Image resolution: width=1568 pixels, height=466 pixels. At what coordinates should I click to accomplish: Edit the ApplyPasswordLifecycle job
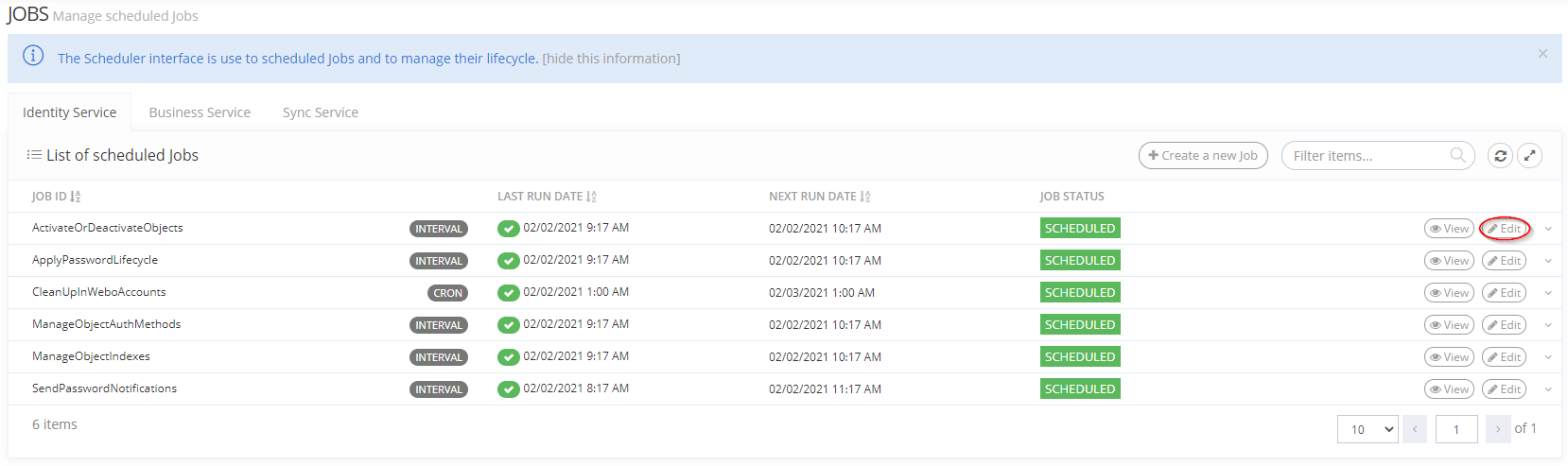click(x=1504, y=261)
